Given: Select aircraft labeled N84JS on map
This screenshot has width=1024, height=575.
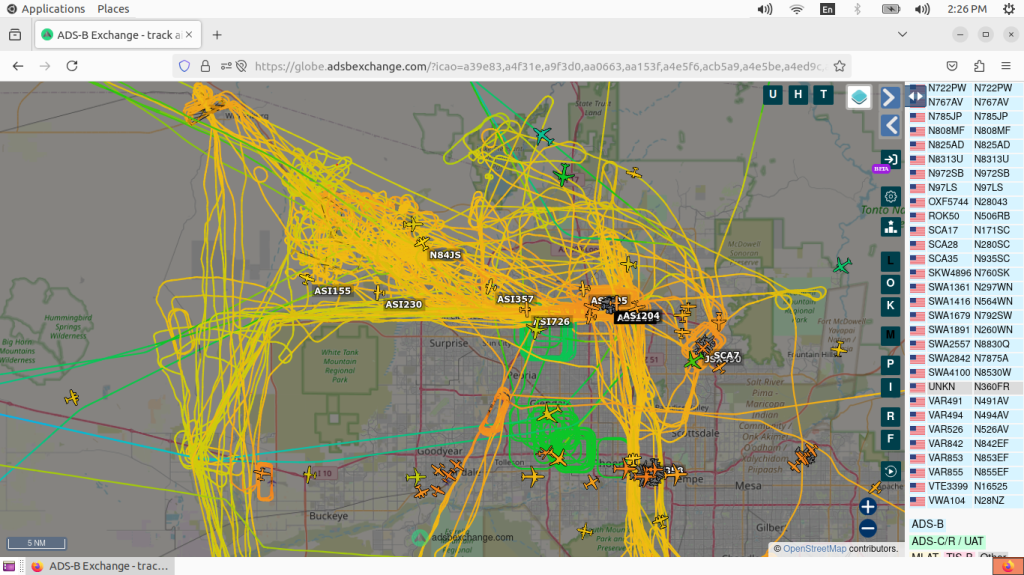Looking at the screenshot, I should click(x=423, y=244).
